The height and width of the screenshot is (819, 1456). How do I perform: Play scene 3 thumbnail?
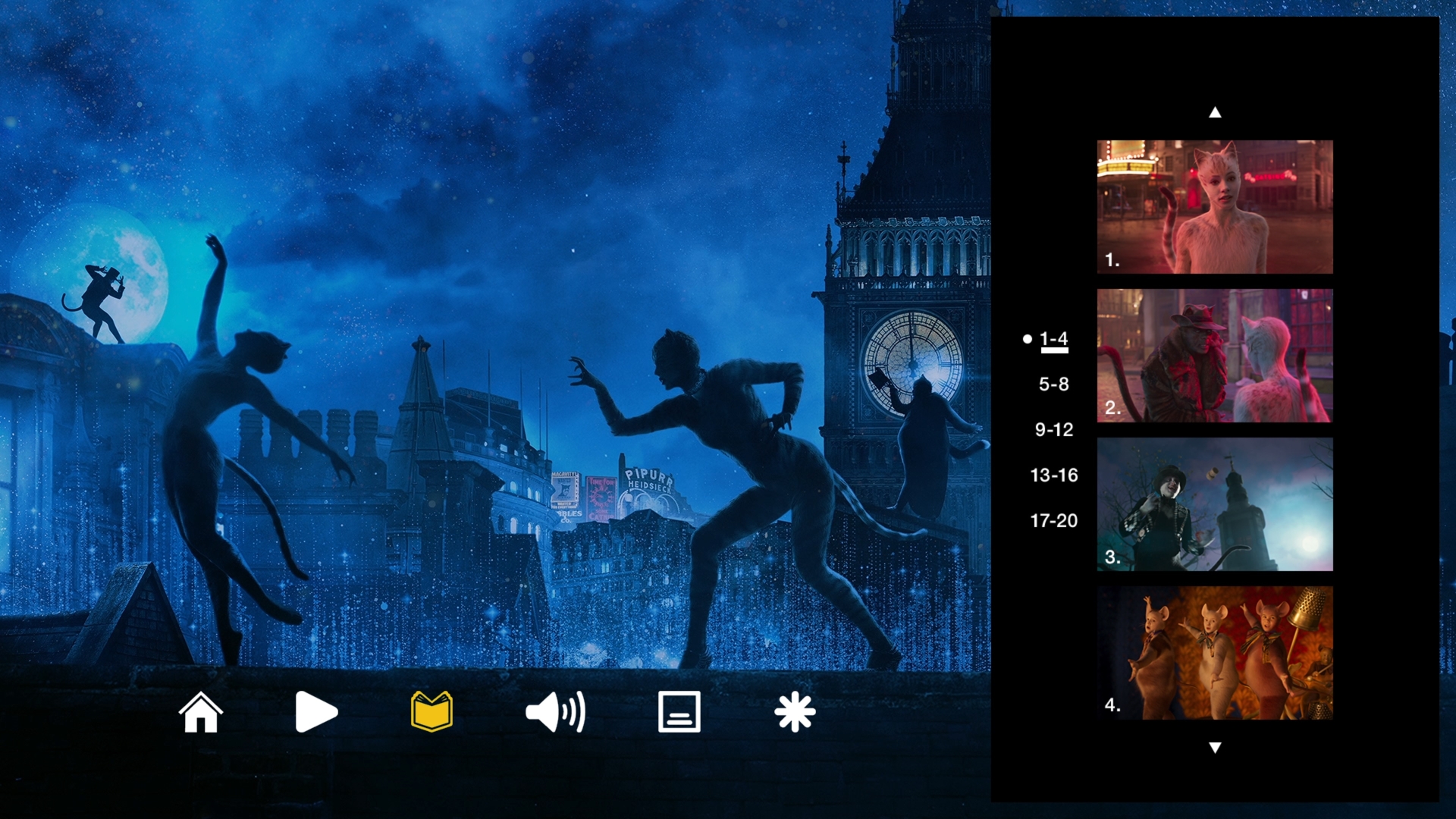(x=1215, y=504)
